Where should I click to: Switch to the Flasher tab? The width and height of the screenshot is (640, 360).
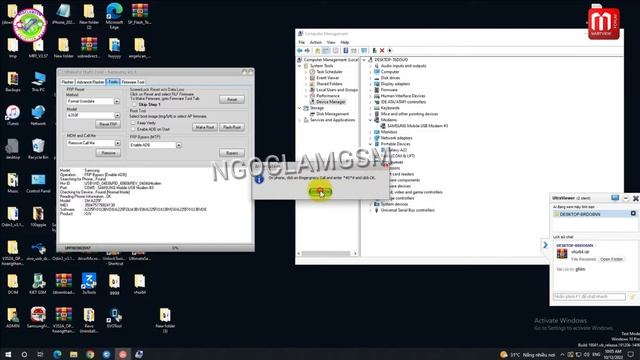pyautogui.click(x=67, y=82)
